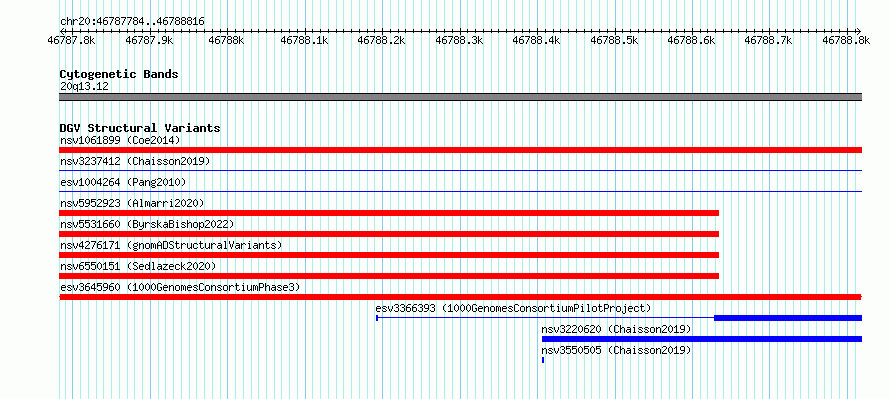
Task: Click the nsv4276171 (gnomADStructuralVariants) label
Action: tap(171, 245)
